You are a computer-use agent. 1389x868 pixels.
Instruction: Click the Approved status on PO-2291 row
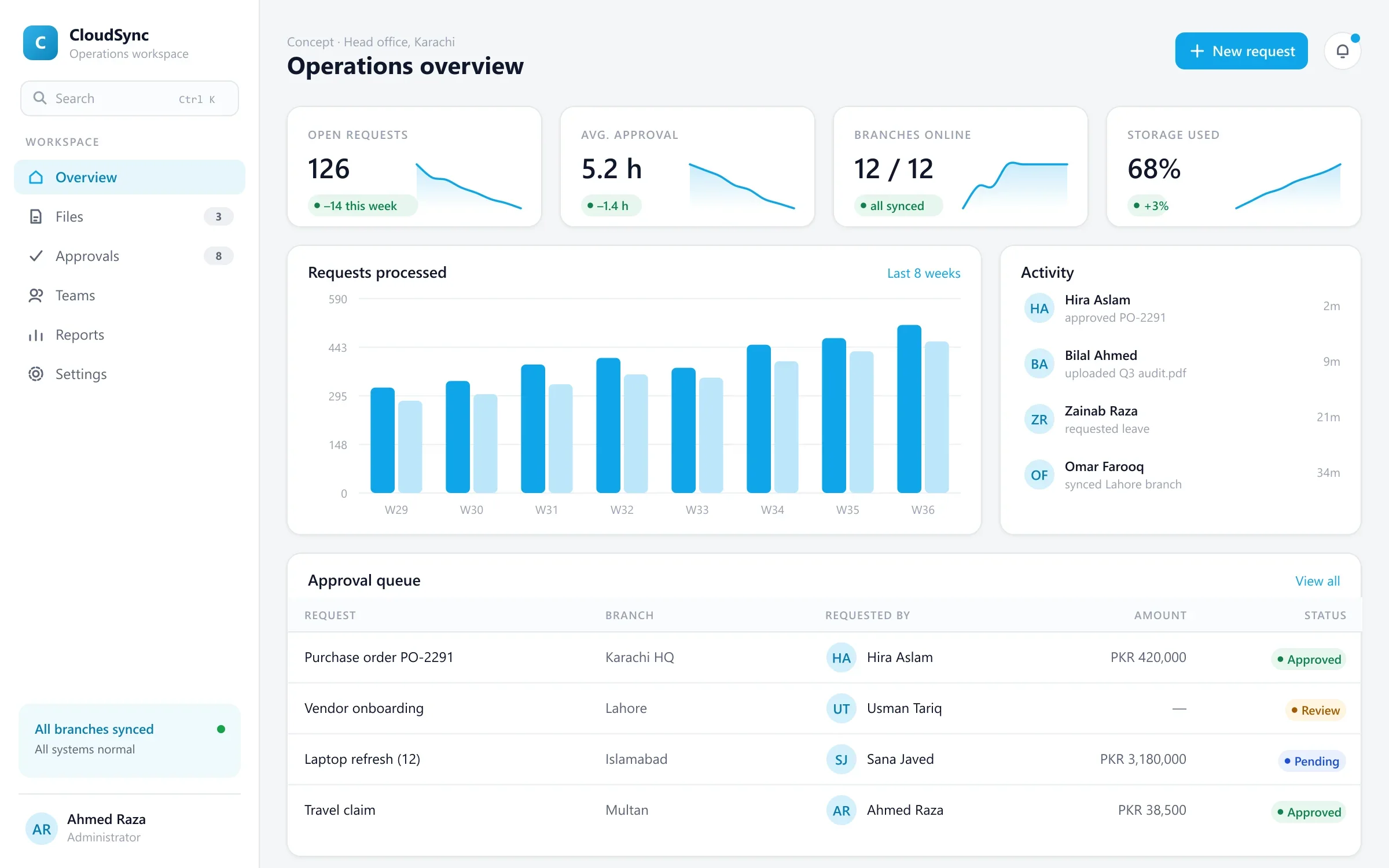[x=1308, y=659]
